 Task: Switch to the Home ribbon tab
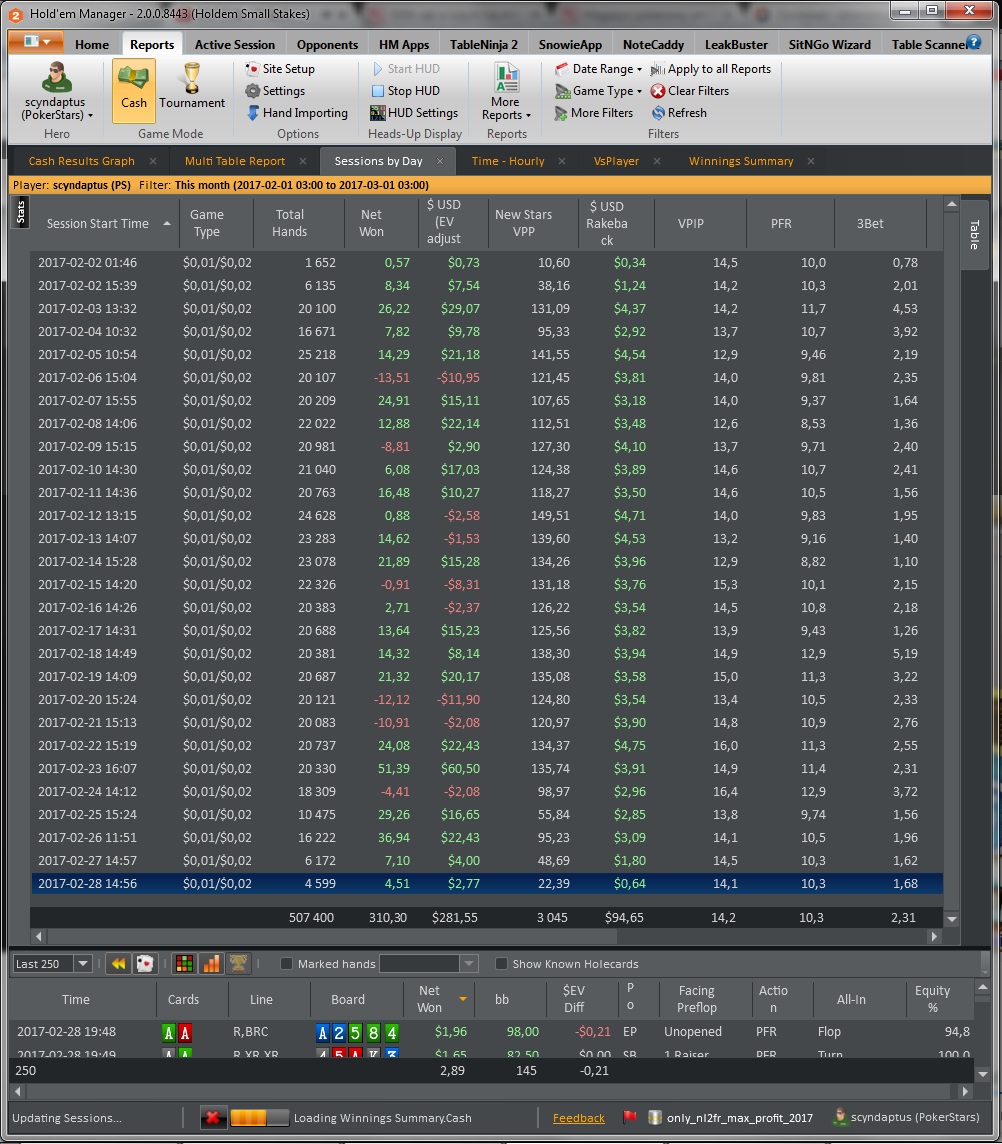point(92,45)
